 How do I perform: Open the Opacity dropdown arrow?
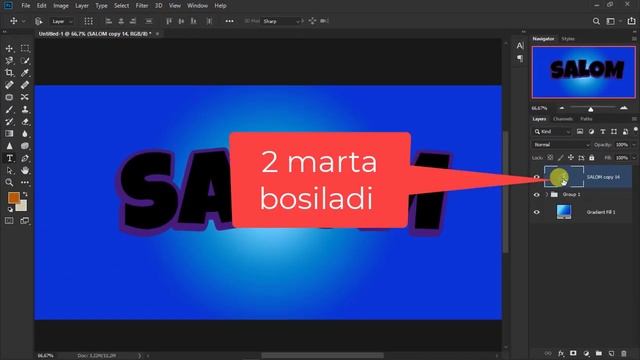634,145
